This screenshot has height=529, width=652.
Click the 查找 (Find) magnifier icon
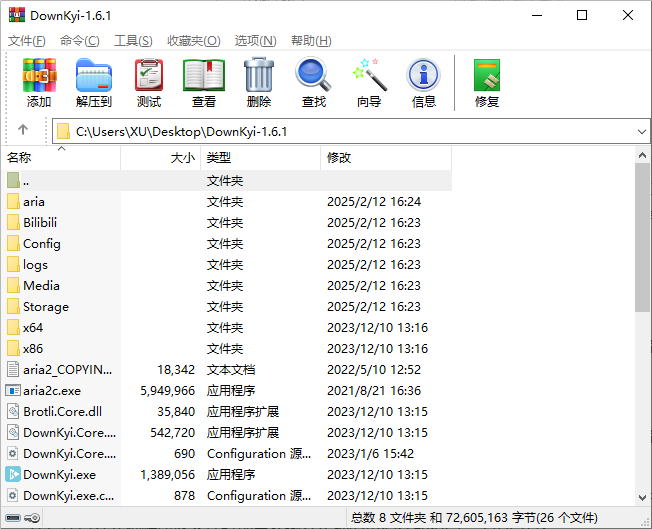(314, 75)
